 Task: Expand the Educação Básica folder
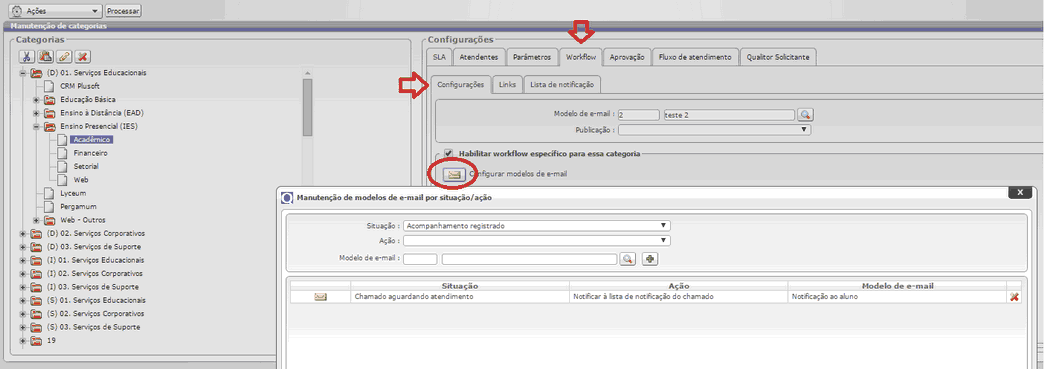pyautogui.click(x=37, y=100)
